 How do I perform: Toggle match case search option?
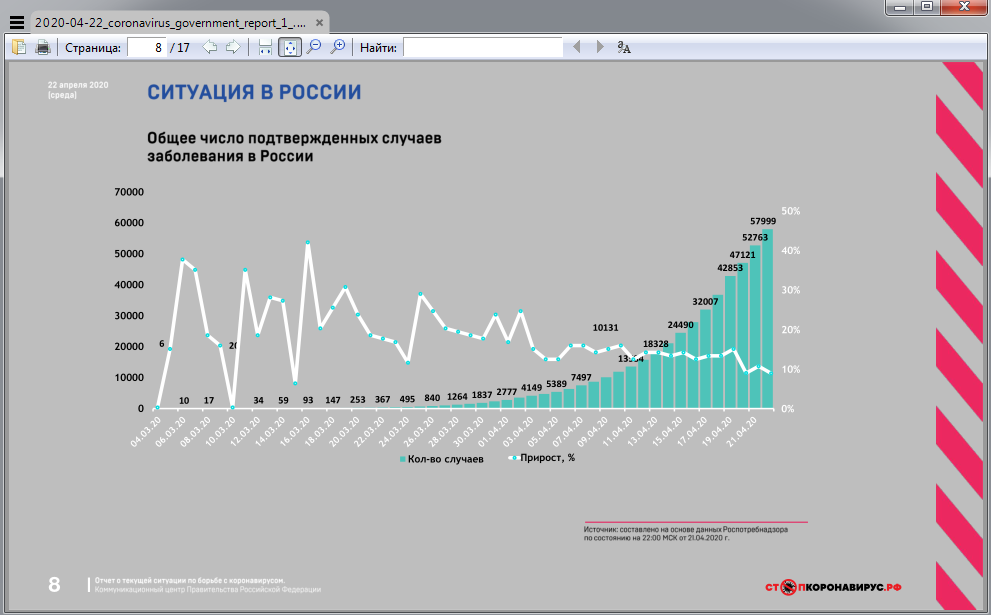pyautogui.click(x=624, y=47)
